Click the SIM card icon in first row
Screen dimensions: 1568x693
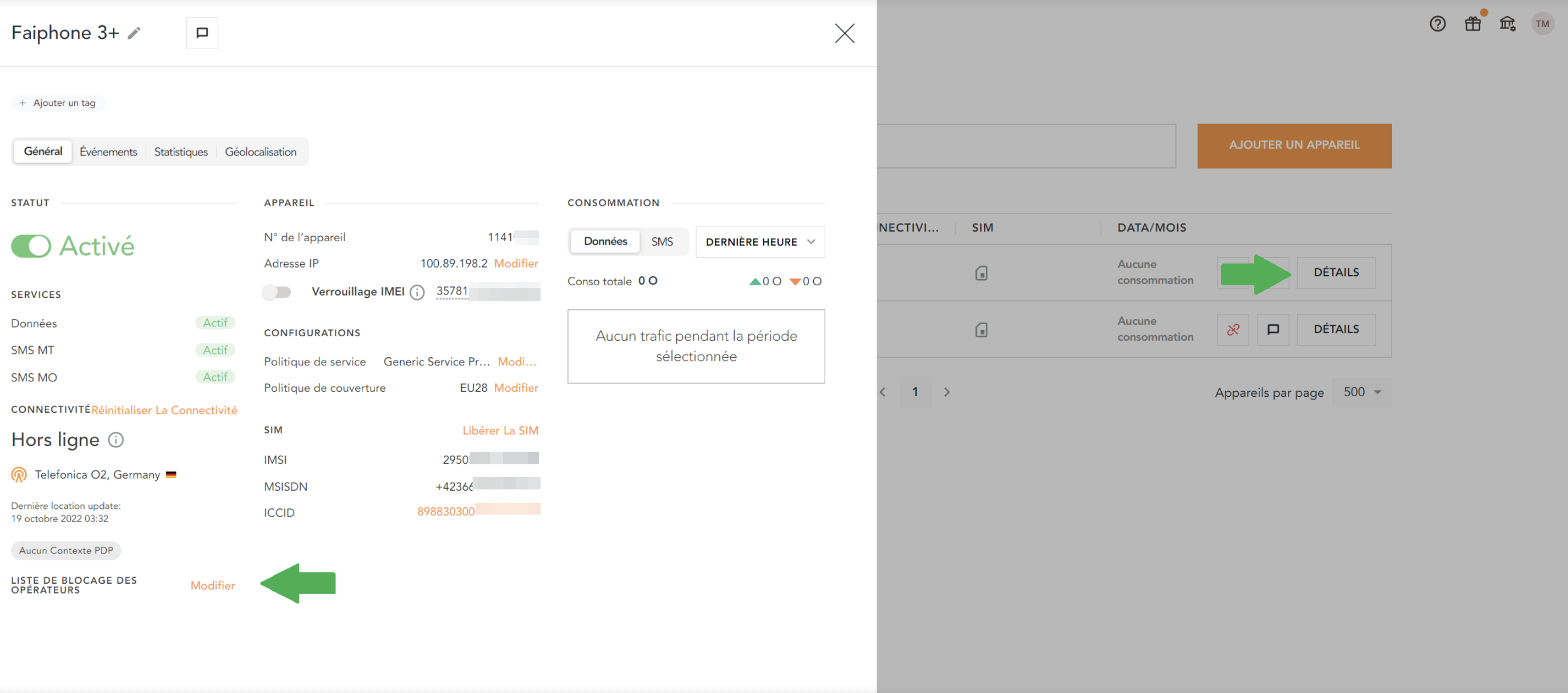981,273
